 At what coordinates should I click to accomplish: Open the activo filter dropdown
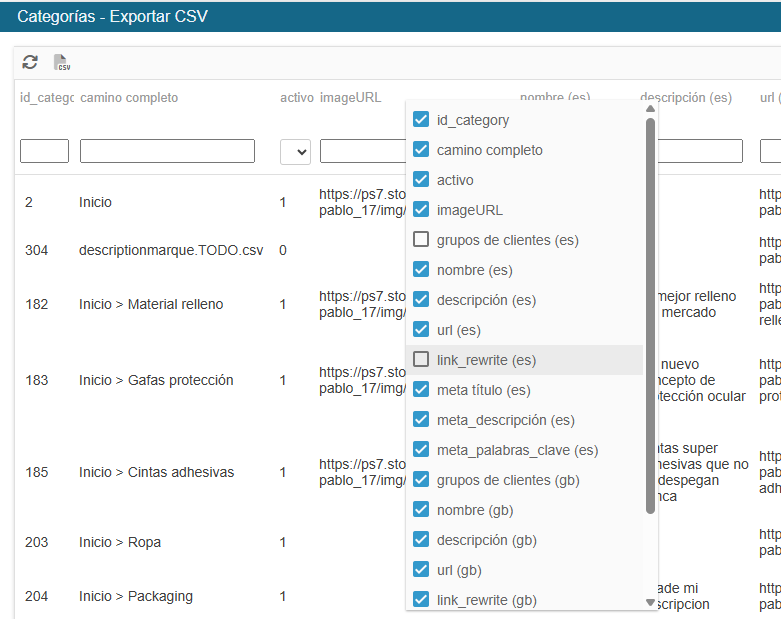[x=295, y=152]
